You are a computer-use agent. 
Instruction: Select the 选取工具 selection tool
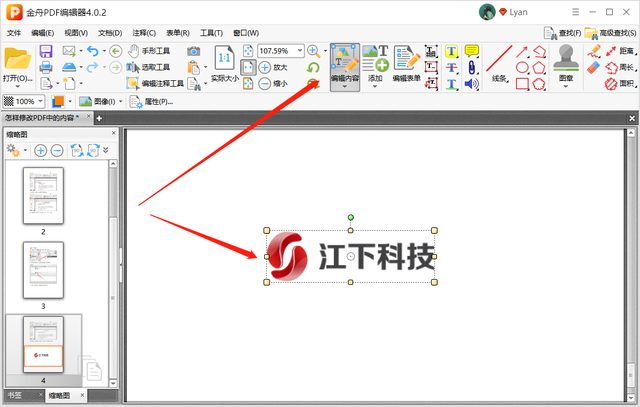pos(148,67)
